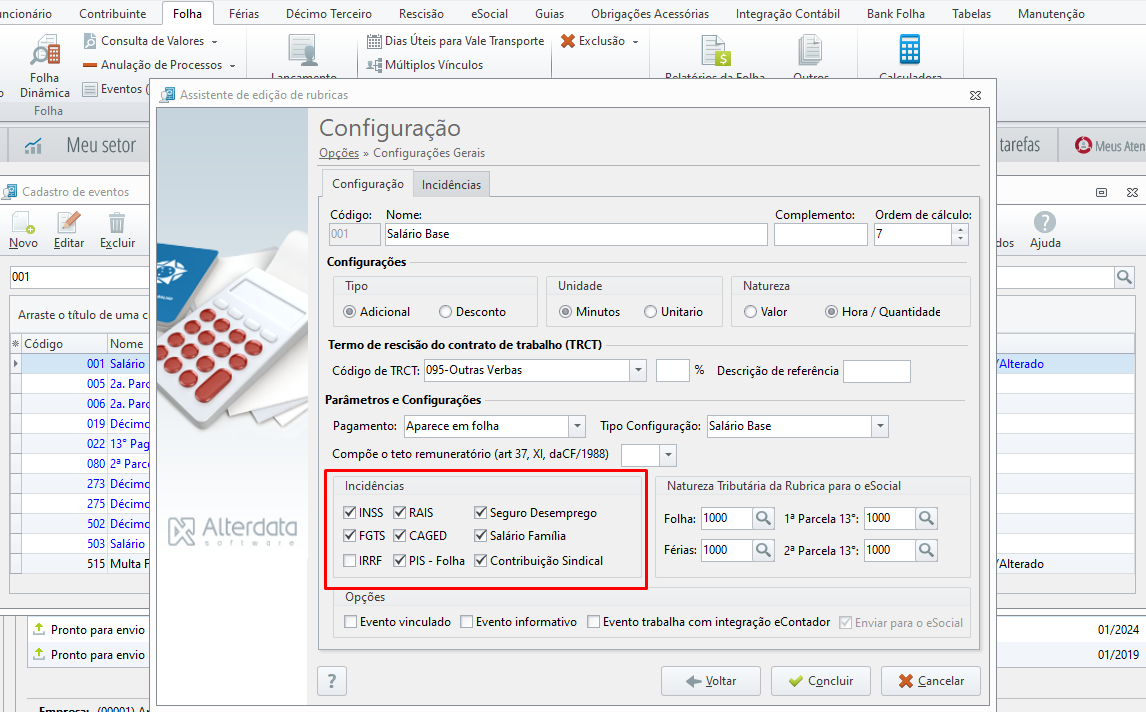Open the Ajuda help icon
The height and width of the screenshot is (712, 1146).
1044,222
